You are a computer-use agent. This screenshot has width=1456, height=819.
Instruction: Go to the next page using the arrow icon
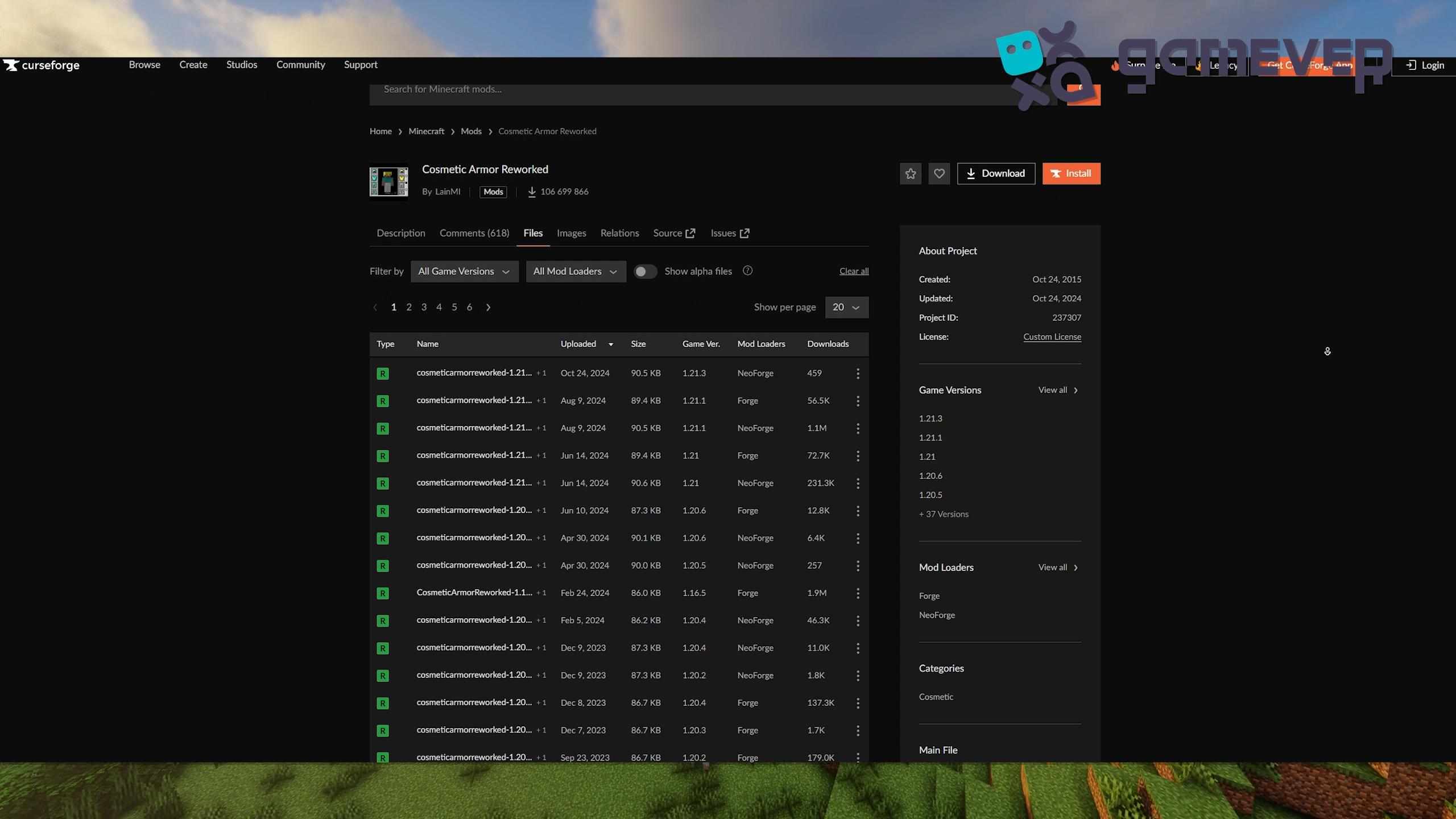pos(488,307)
